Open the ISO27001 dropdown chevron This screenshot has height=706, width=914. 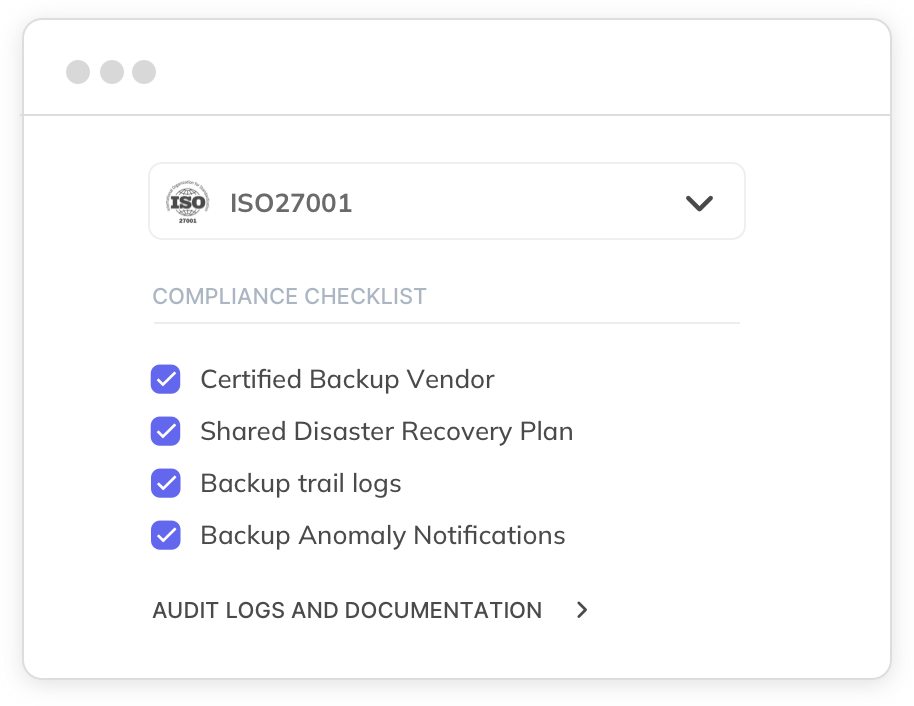coord(699,203)
